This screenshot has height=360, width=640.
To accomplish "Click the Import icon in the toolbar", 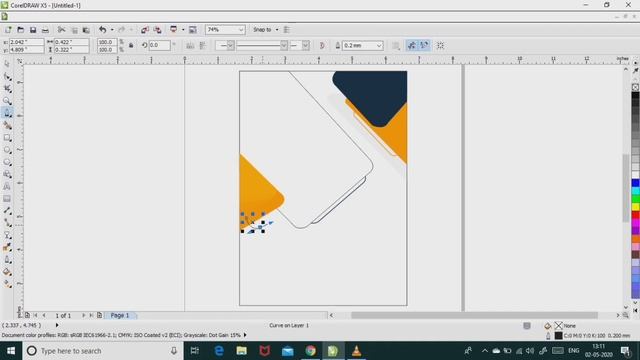I will click(x=145, y=30).
